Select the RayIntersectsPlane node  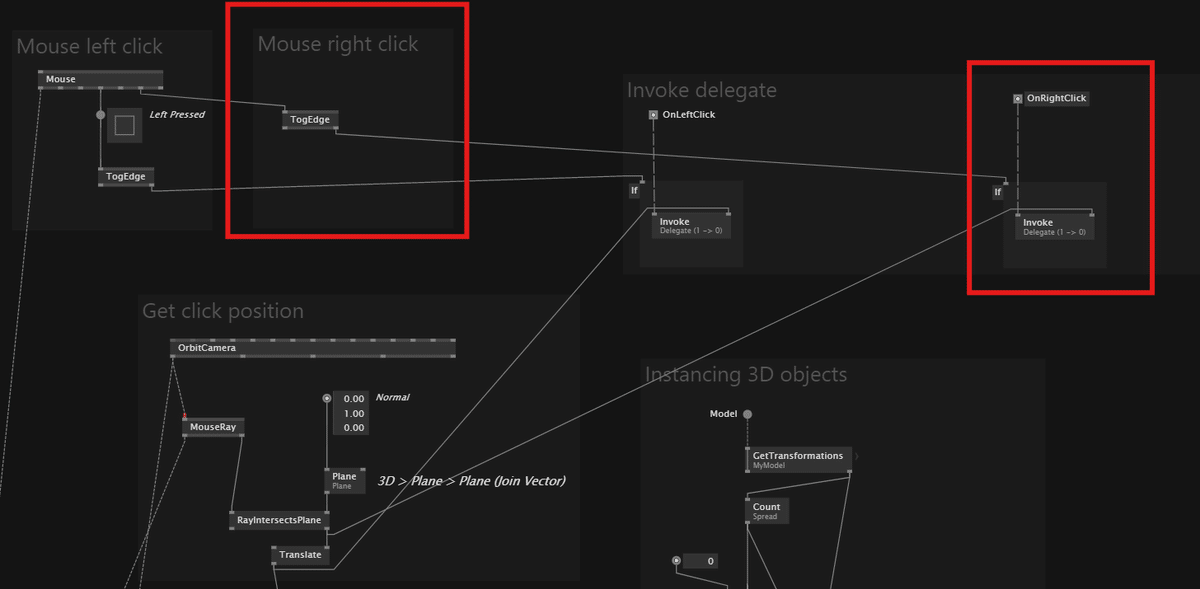(279, 520)
